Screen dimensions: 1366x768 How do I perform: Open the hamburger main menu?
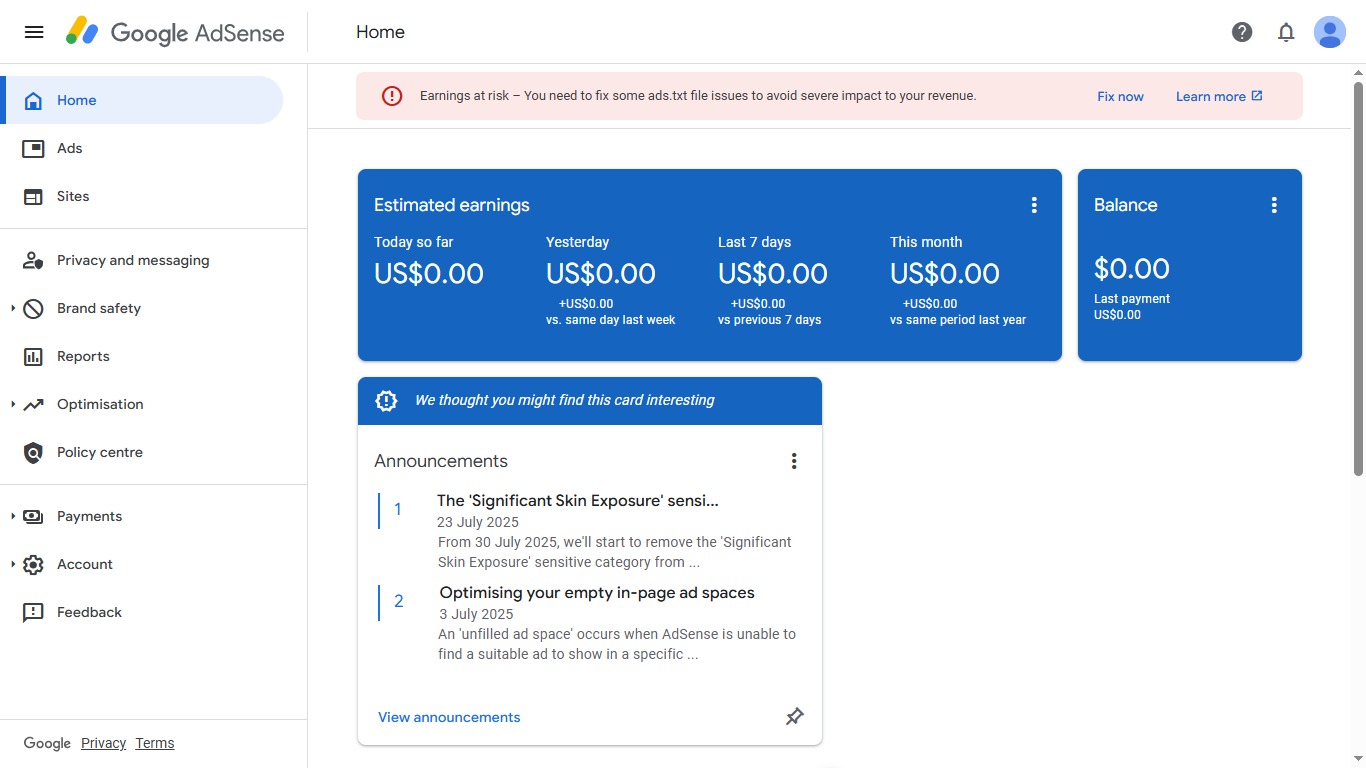(x=34, y=32)
